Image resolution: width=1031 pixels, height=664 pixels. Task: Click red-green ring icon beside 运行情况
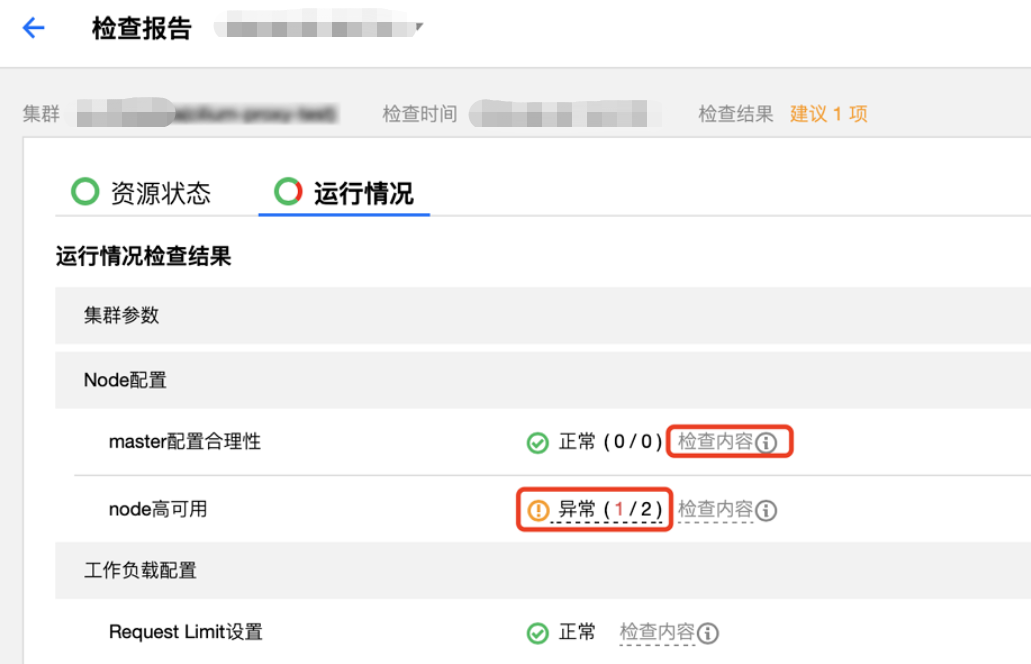[x=288, y=191]
